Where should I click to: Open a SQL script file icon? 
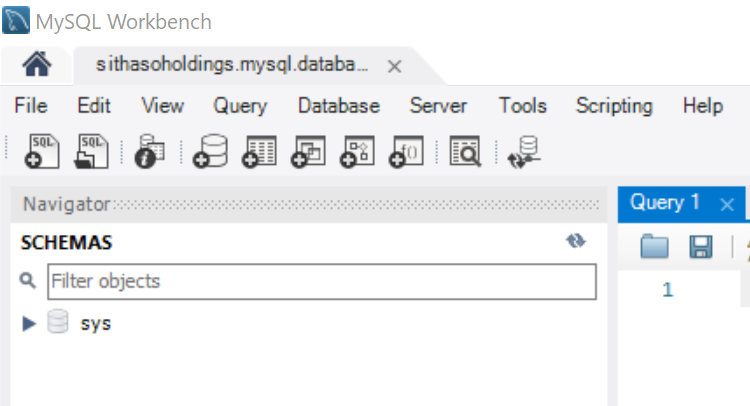click(x=93, y=151)
